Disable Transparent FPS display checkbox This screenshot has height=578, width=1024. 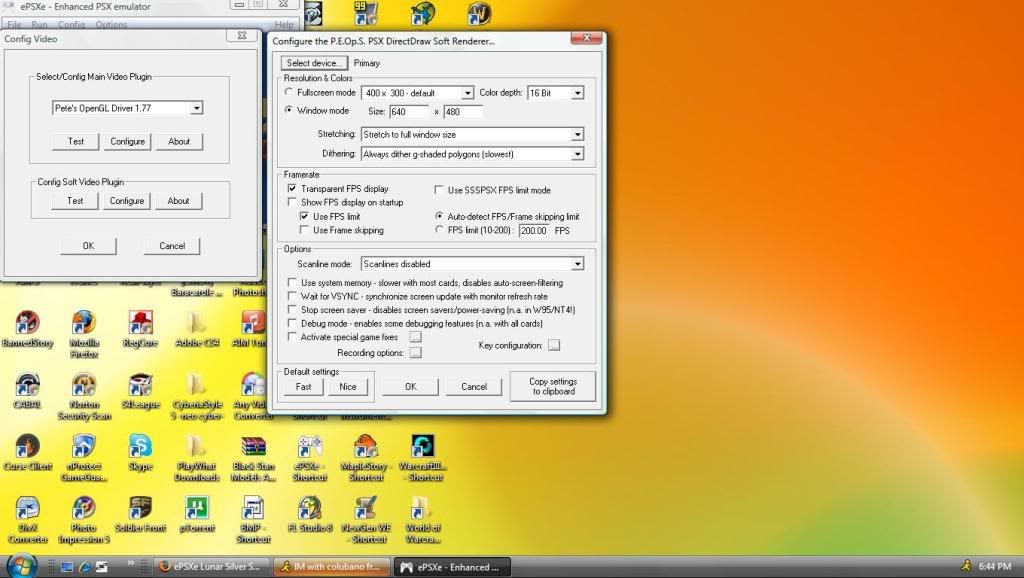(292, 188)
